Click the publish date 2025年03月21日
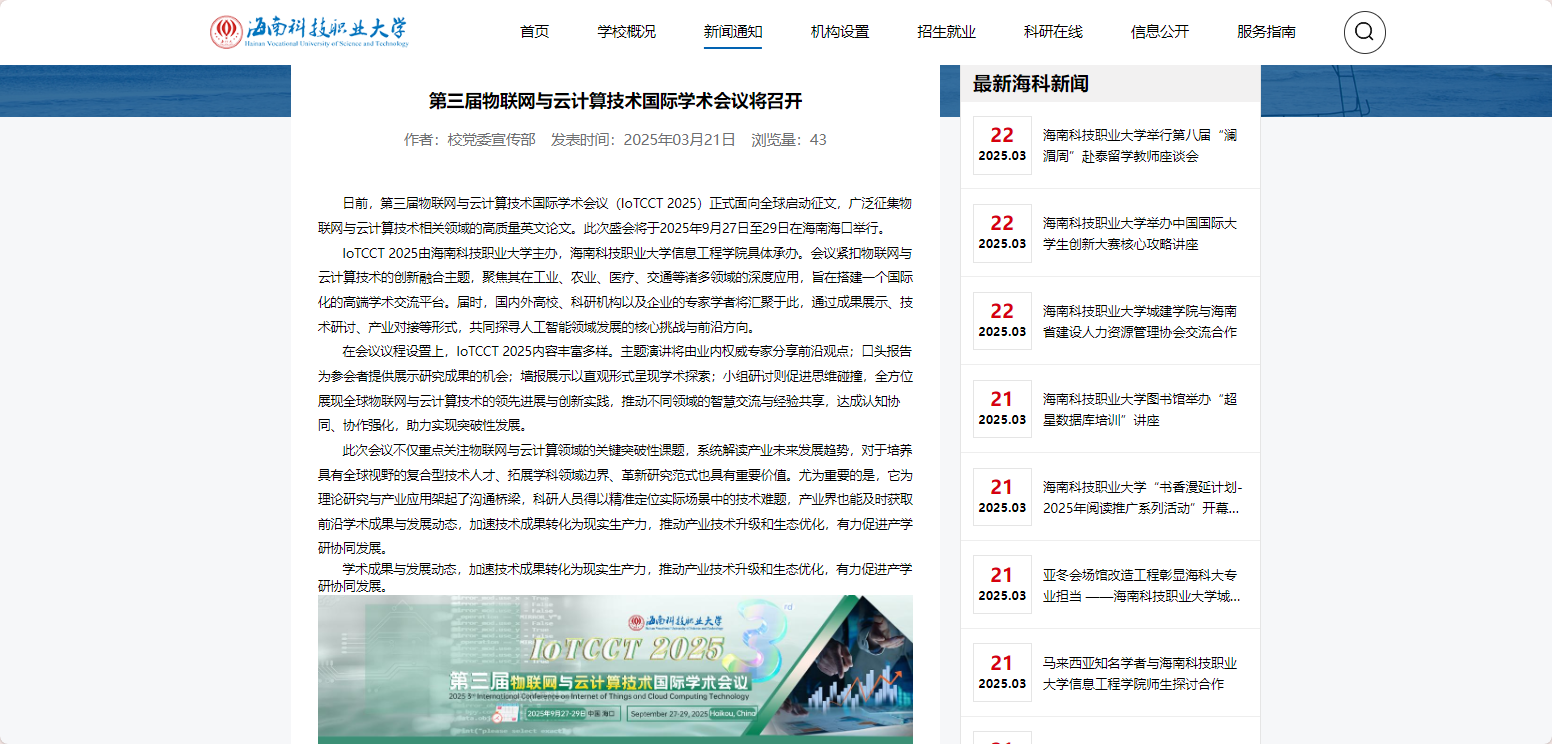 (679, 139)
